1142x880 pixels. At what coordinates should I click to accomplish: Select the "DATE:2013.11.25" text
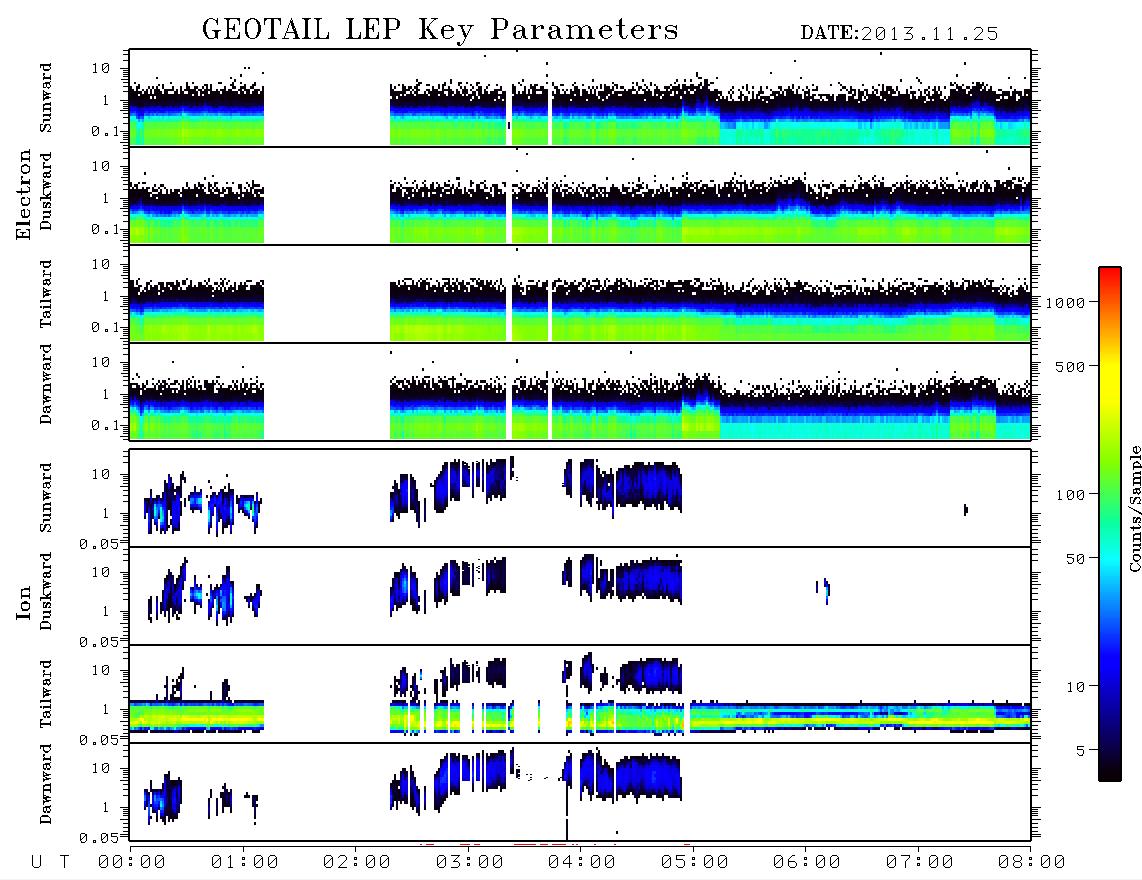coord(899,34)
